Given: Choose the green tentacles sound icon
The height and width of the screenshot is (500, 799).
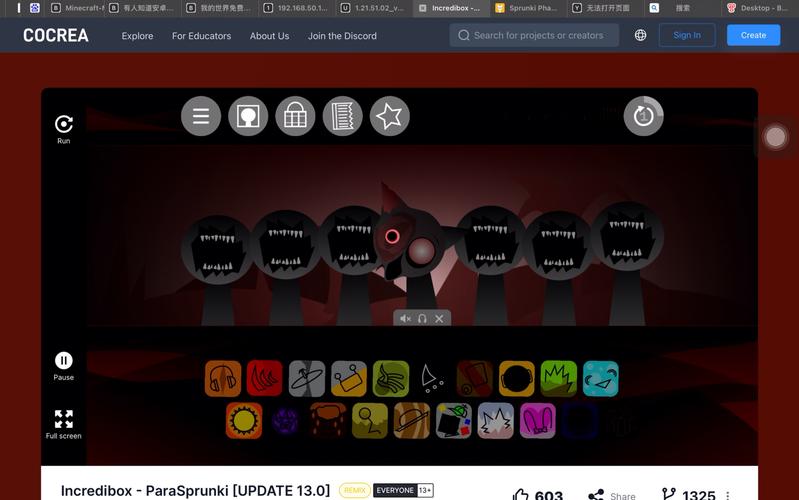Looking at the screenshot, I should tap(391, 379).
